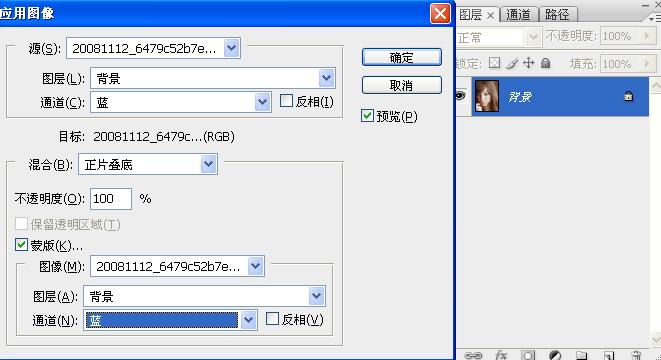Select the 背景 layer name

pyautogui.click(x=520, y=97)
